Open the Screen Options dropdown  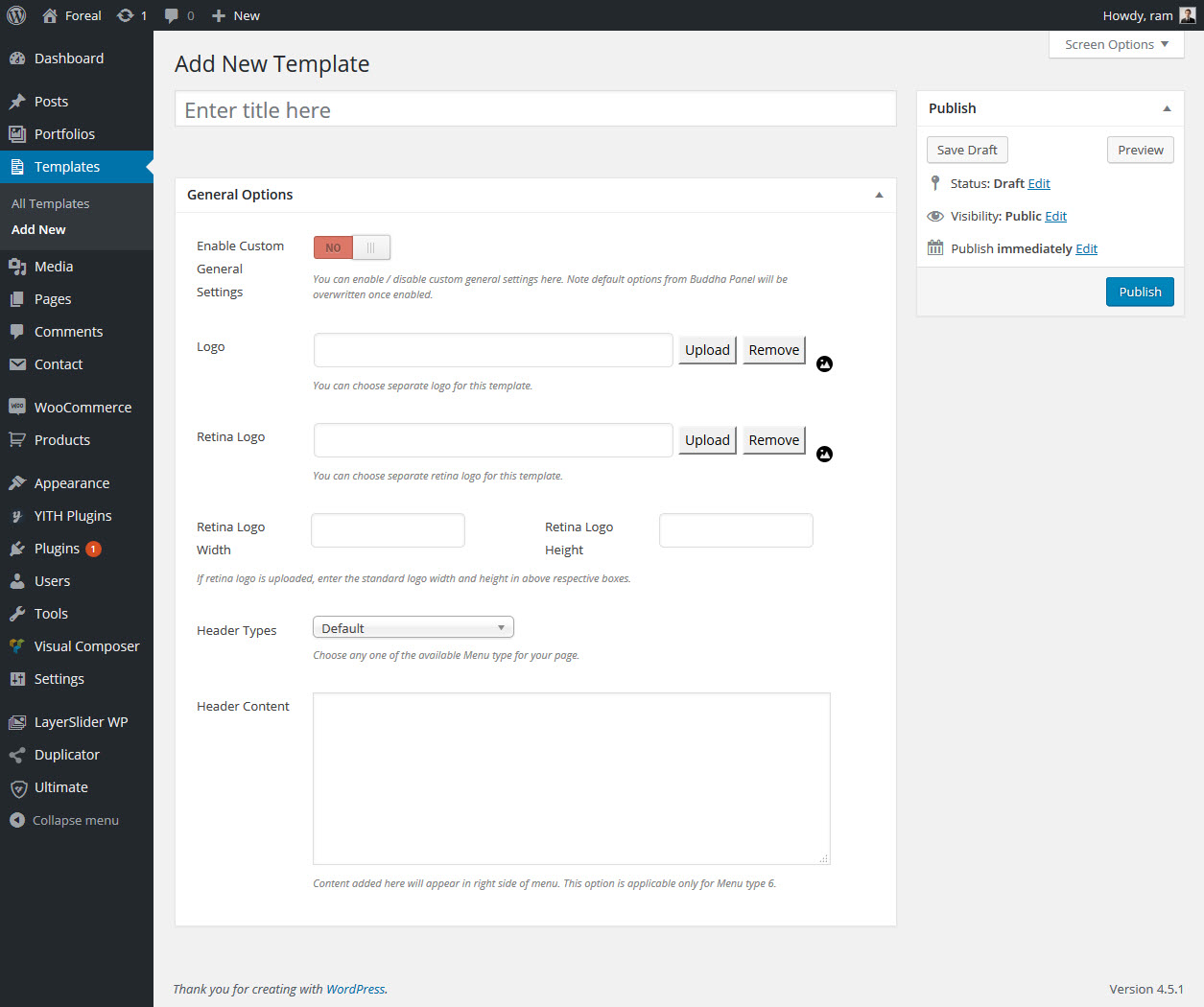pyautogui.click(x=1117, y=44)
